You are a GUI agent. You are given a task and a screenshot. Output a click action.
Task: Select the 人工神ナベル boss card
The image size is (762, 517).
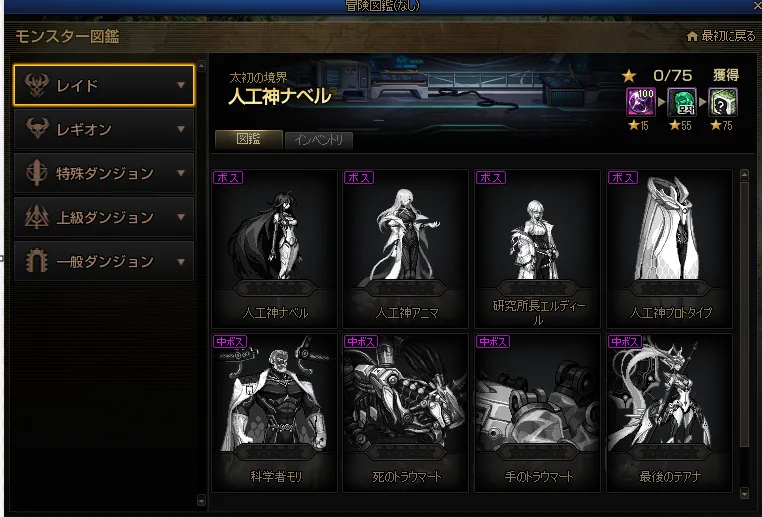click(275, 249)
